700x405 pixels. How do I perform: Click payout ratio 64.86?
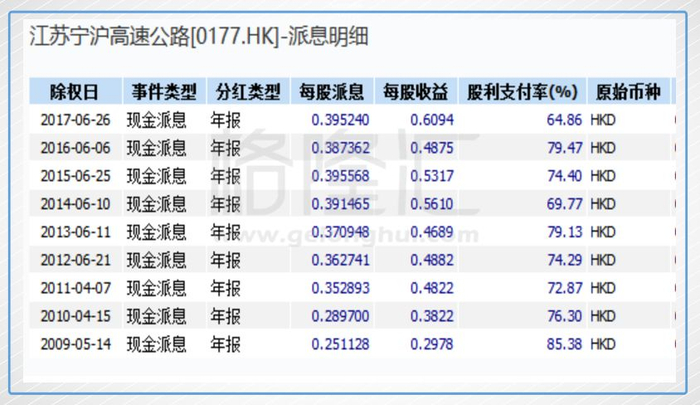(565, 120)
